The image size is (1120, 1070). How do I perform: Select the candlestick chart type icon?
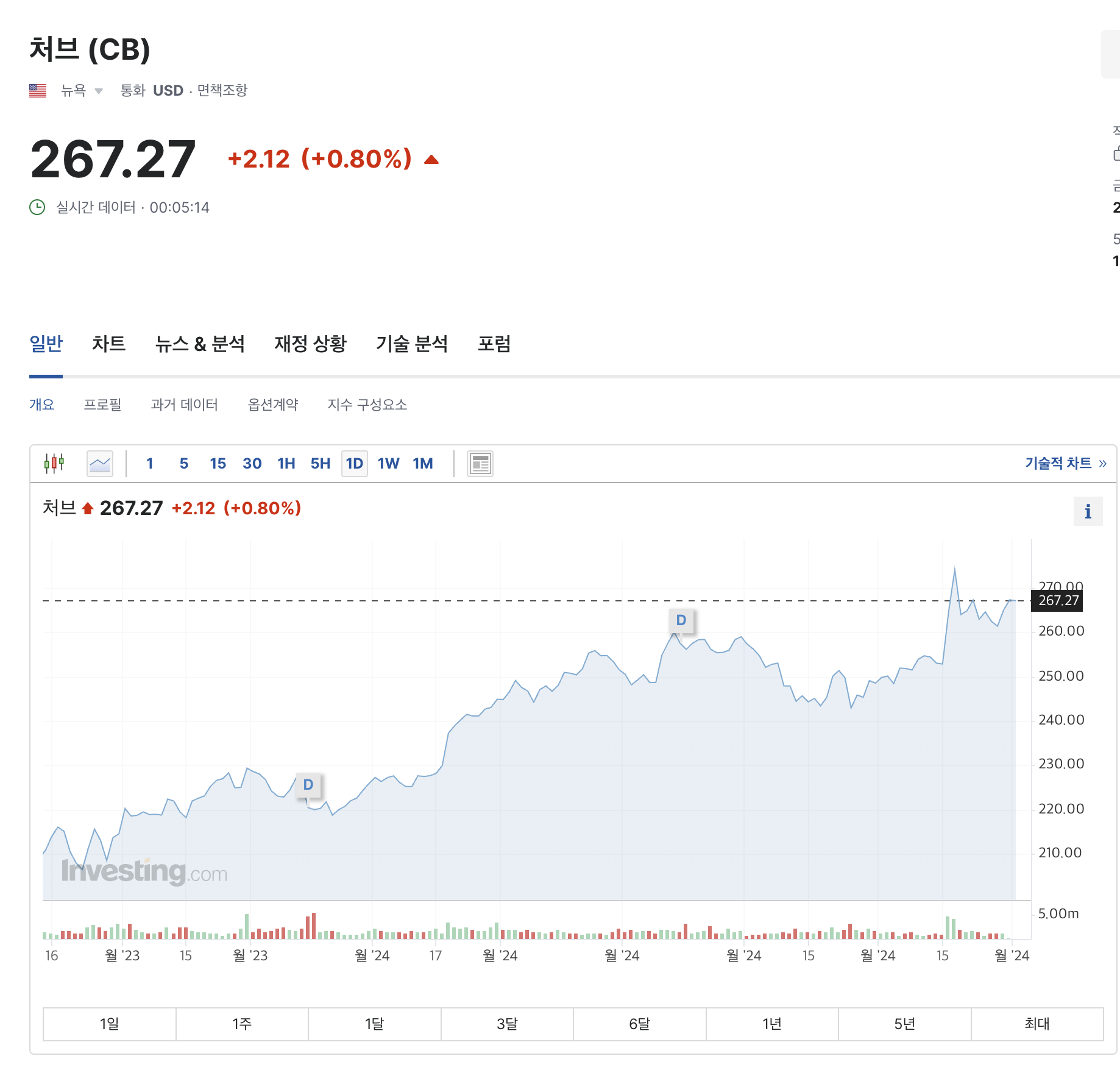click(54, 463)
